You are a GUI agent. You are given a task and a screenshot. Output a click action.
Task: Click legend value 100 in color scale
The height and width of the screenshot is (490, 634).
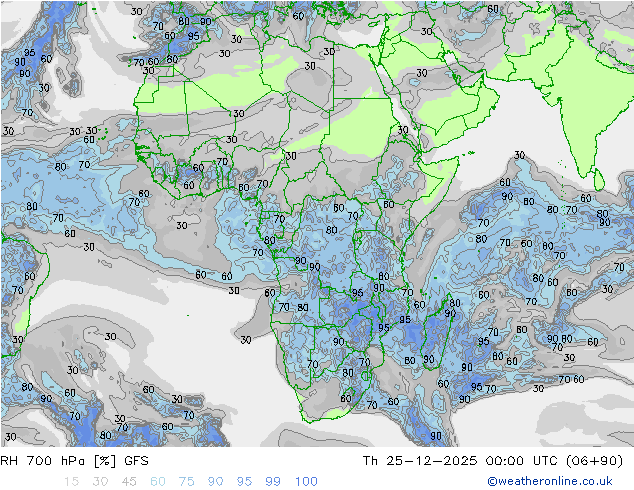click(306, 482)
